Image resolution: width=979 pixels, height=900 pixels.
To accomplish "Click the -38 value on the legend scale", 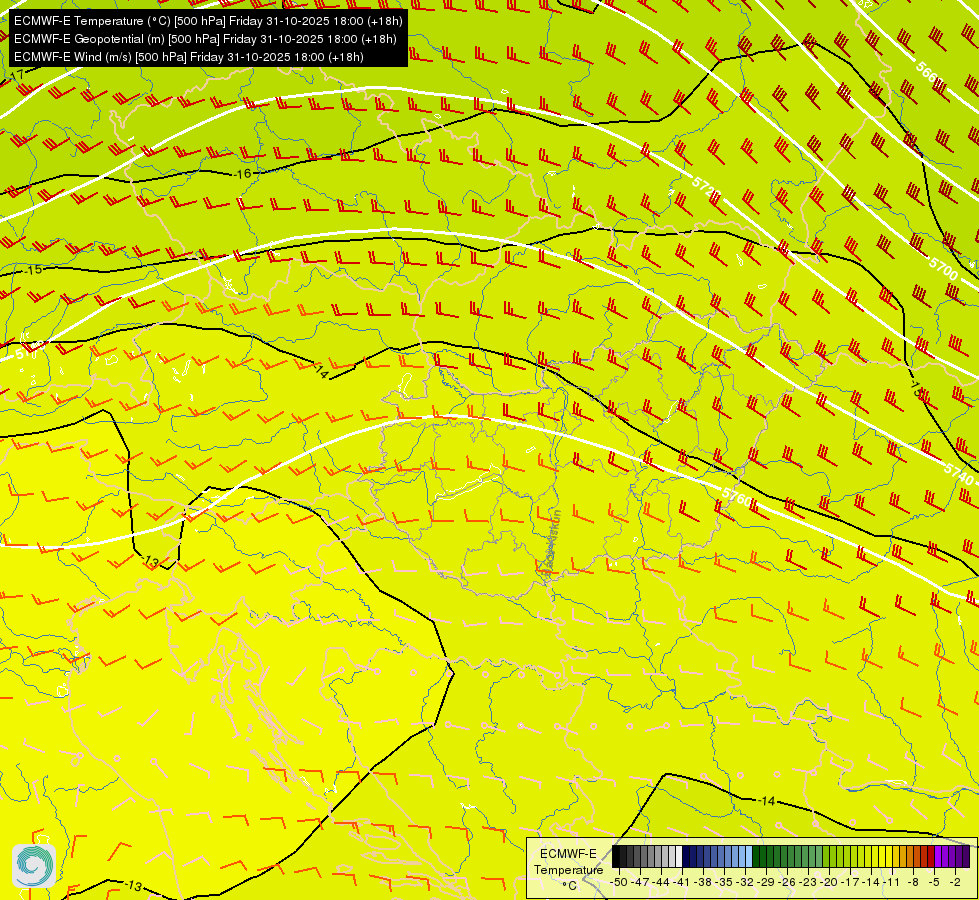I will tap(702, 882).
